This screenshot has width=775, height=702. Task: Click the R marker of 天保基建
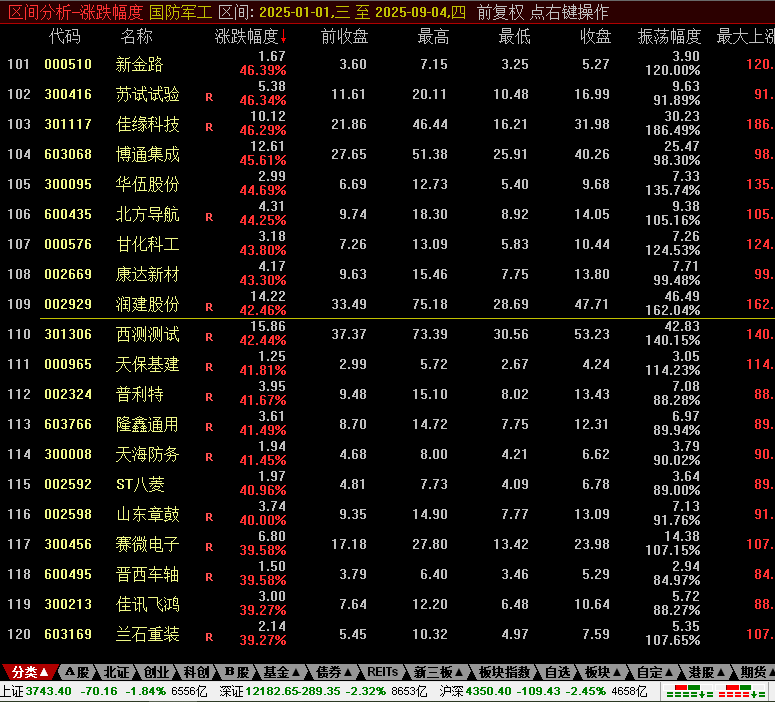tap(209, 367)
